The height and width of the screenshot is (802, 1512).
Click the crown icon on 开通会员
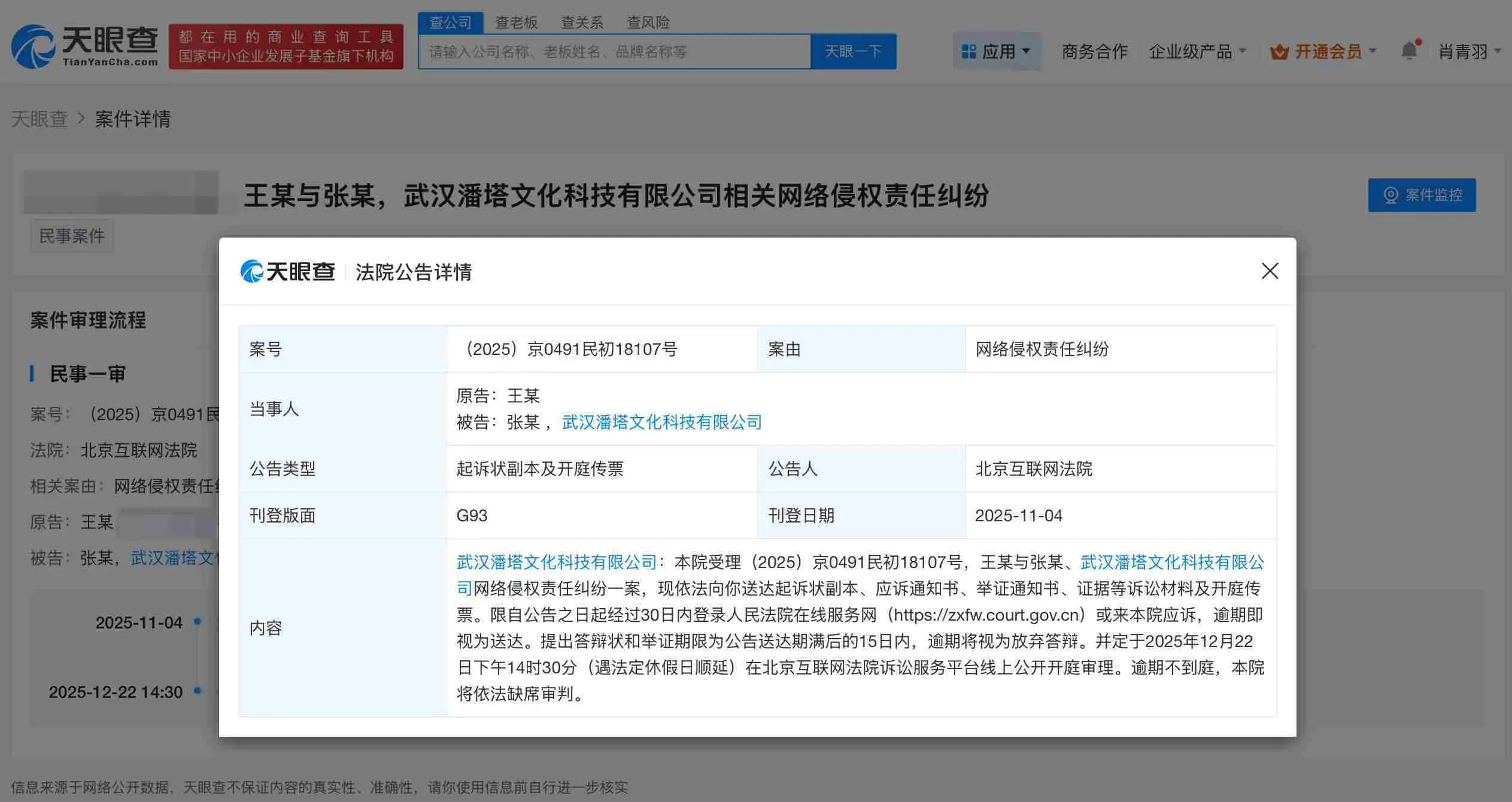point(1280,51)
